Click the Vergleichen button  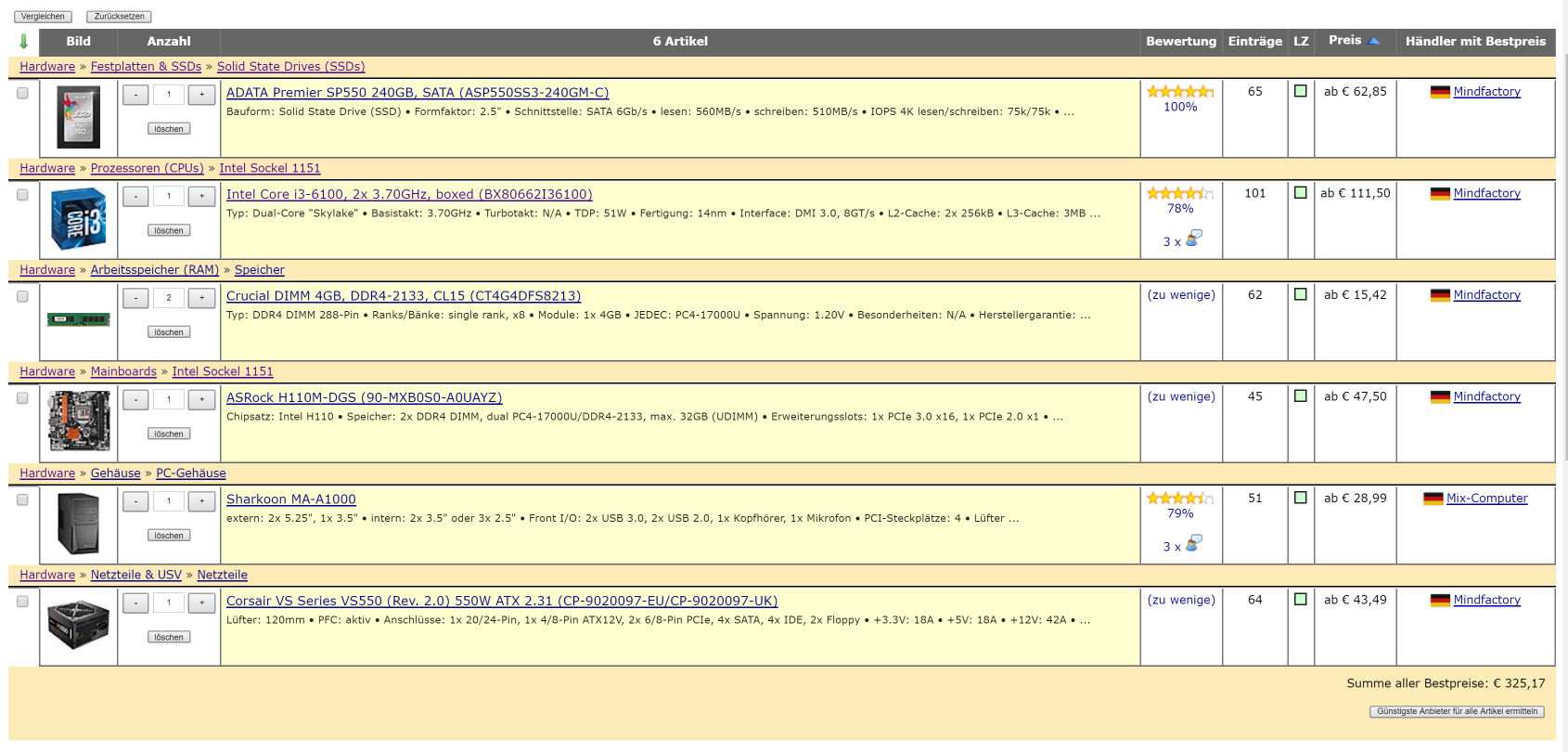[x=43, y=17]
